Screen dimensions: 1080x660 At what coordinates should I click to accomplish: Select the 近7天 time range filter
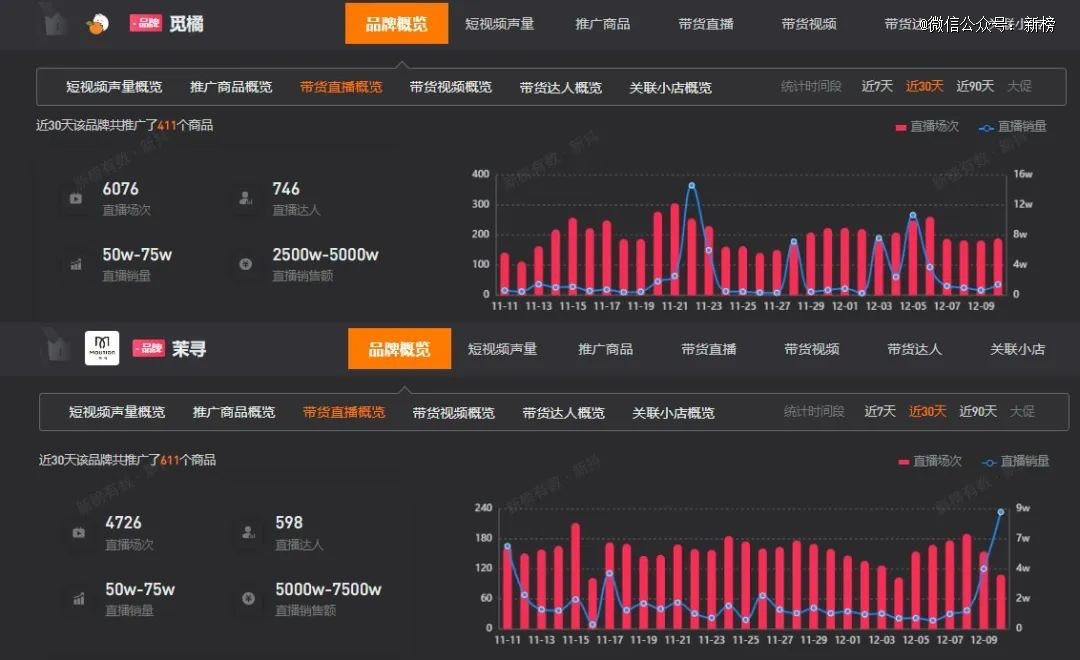(878, 87)
